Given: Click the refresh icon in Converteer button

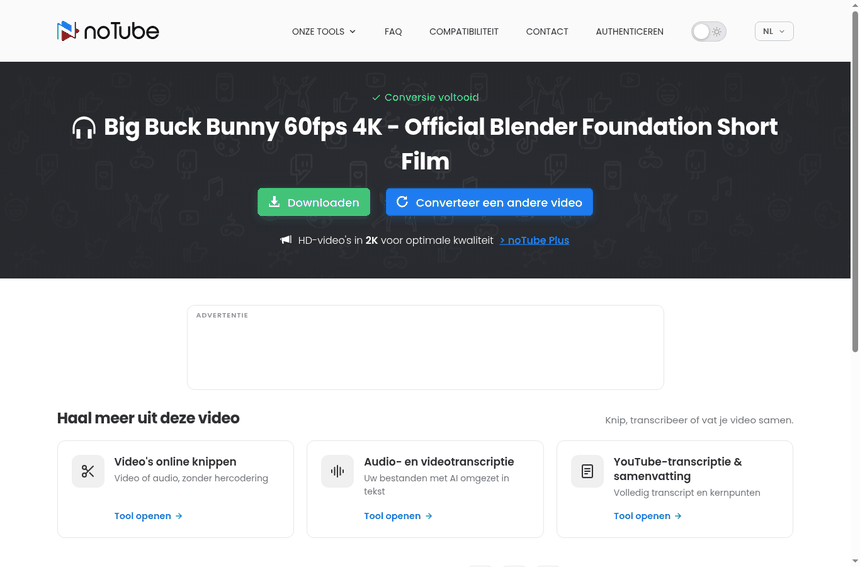Looking at the screenshot, I should (x=402, y=202).
